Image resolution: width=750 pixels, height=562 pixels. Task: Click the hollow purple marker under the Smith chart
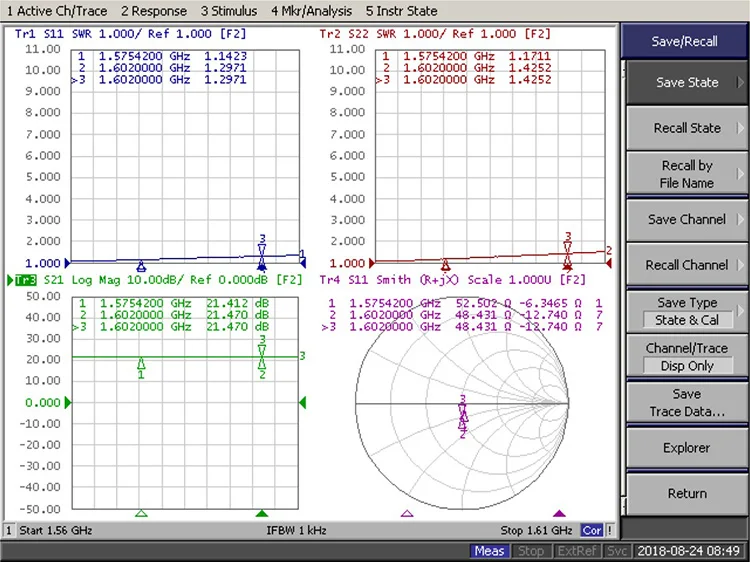[407, 513]
